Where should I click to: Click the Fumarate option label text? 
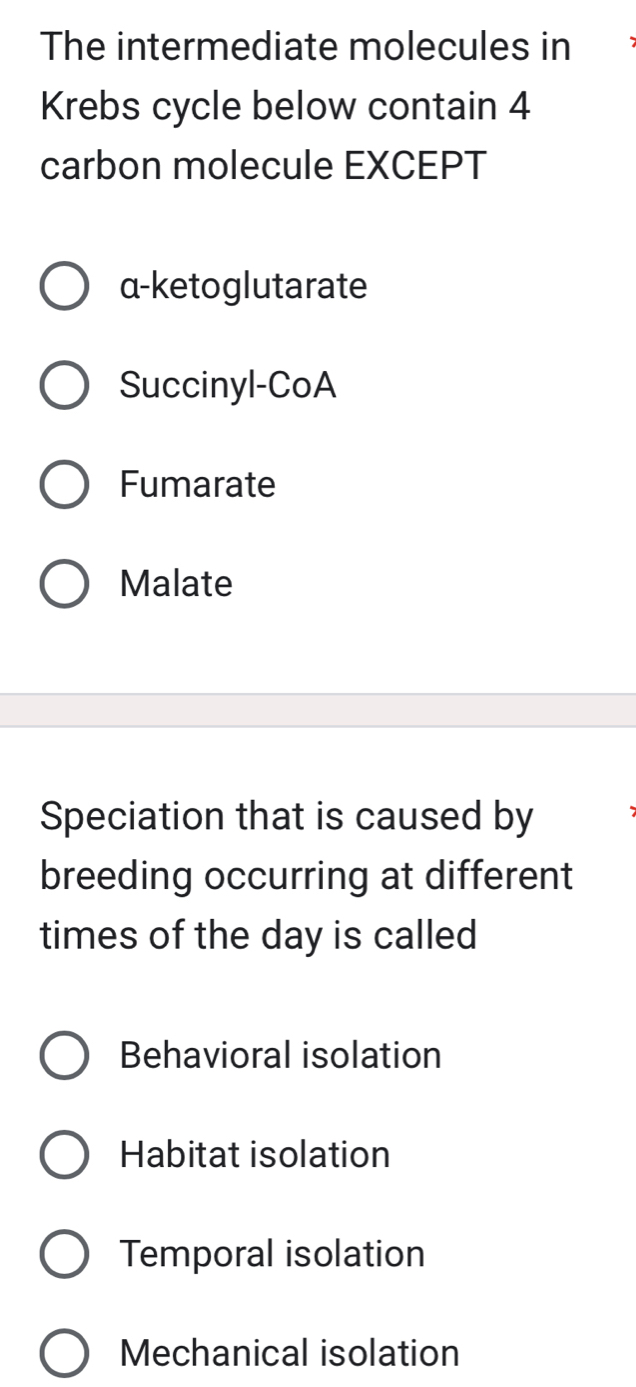pyautogui.click(x=196, y=485)
